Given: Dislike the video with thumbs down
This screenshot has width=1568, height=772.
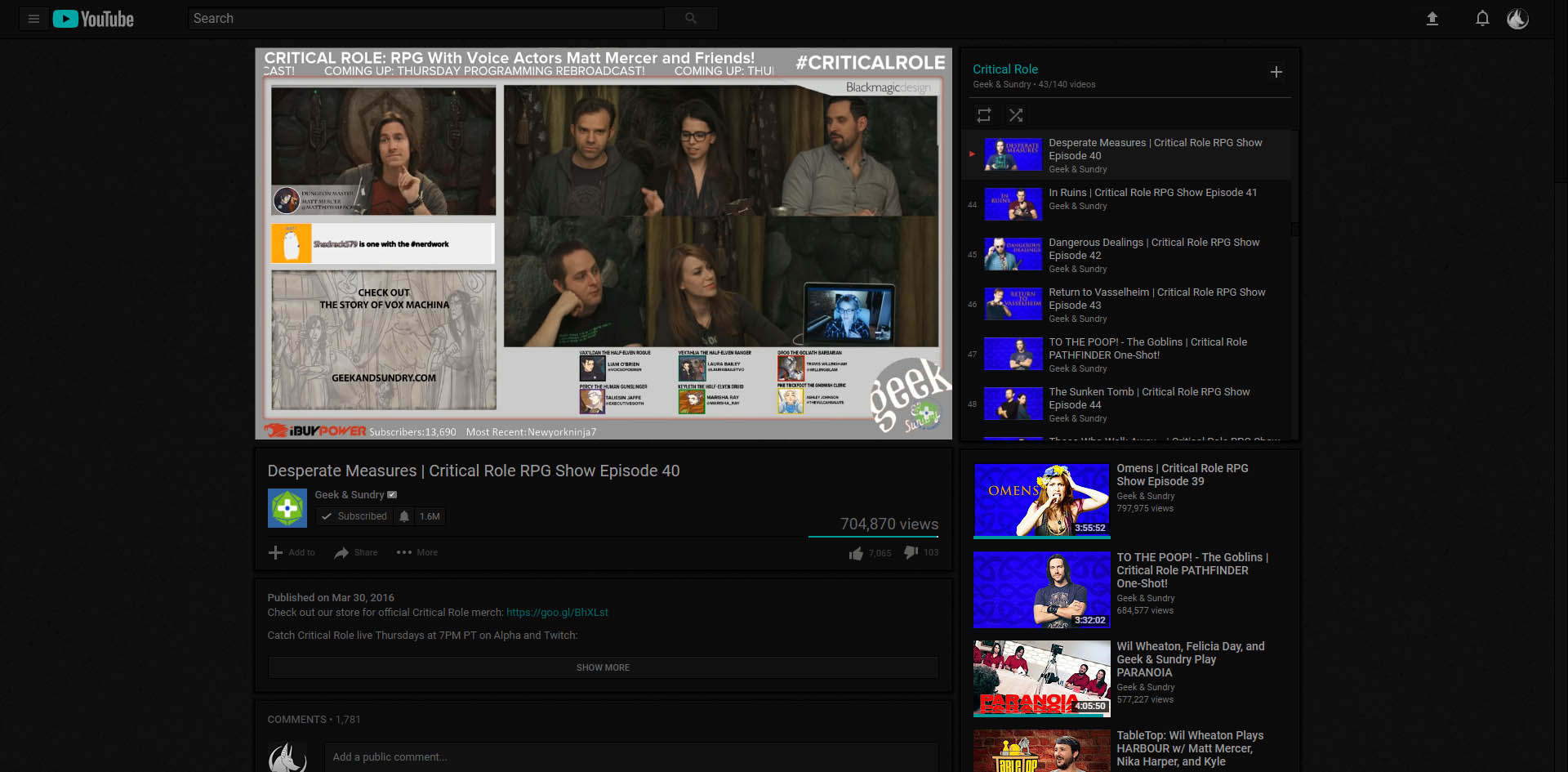Looking at the screenshot, I should (x=911, y=553).
